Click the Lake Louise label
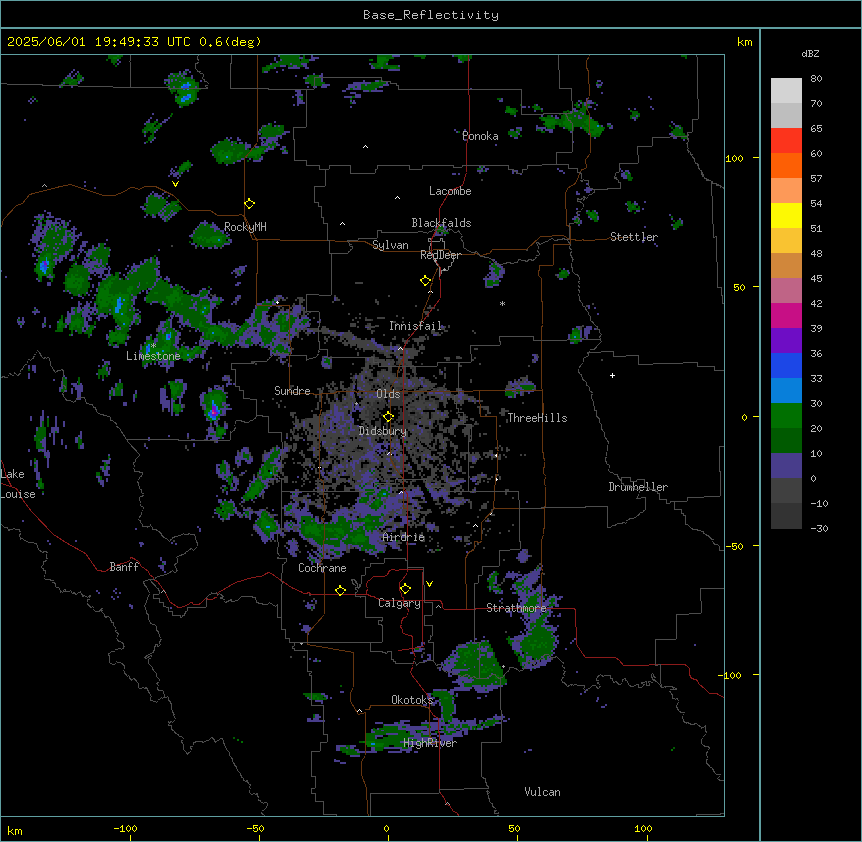The width and height of the screenshot is (862, 842). click(x=18, y=484)
